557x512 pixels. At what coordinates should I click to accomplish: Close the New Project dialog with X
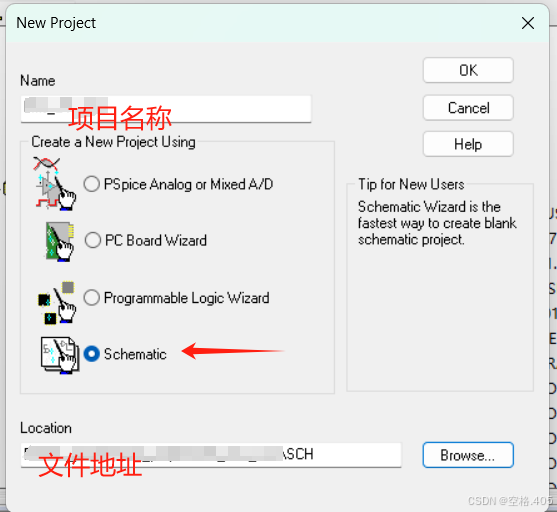[528, 23]
